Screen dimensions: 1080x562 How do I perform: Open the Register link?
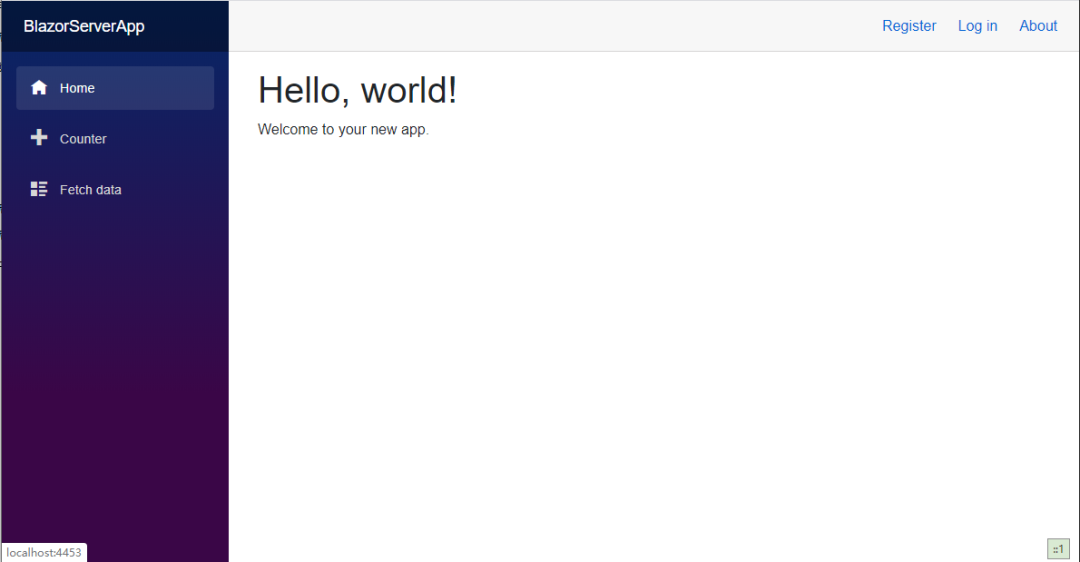pyautogui.click(x=909, y=26)
